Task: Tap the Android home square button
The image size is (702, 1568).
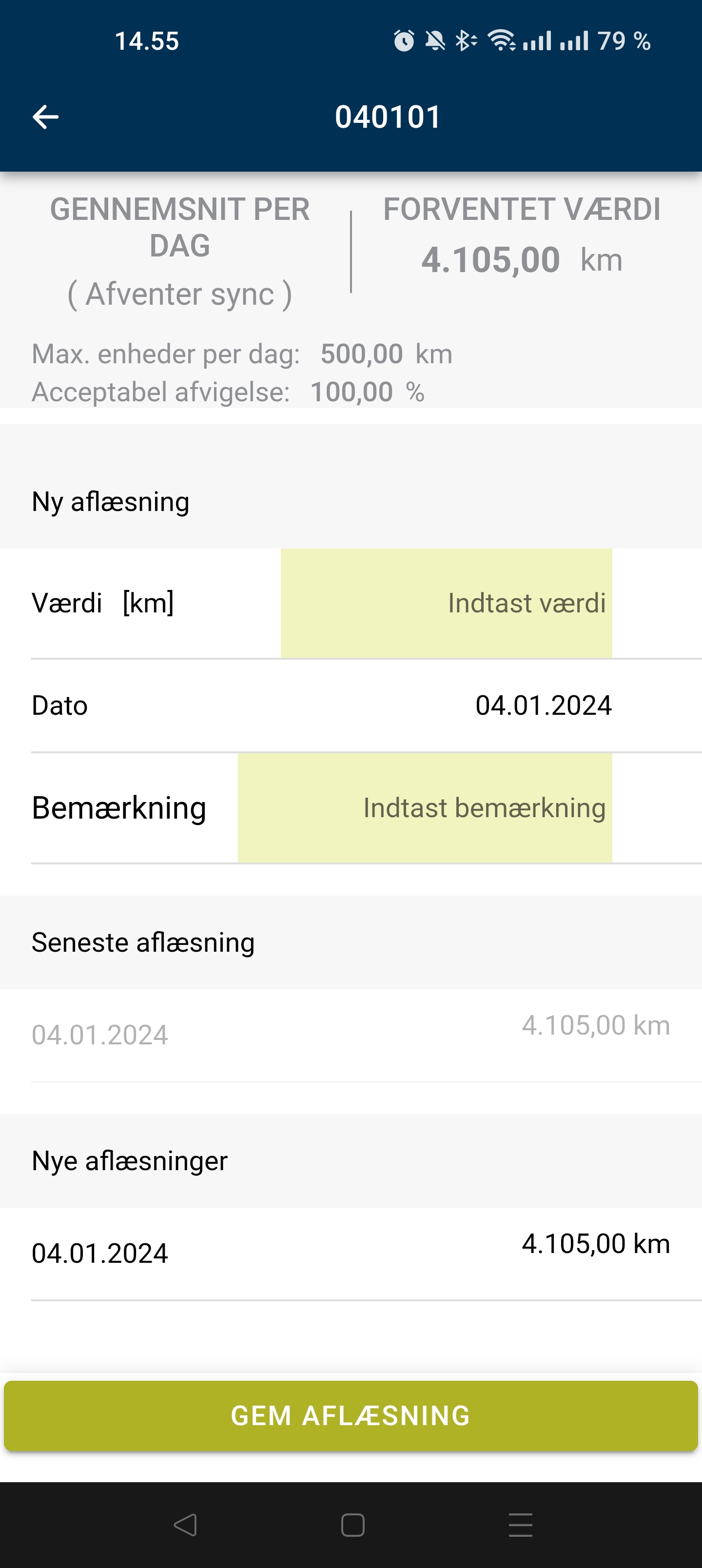Action: click(352, 1525)
